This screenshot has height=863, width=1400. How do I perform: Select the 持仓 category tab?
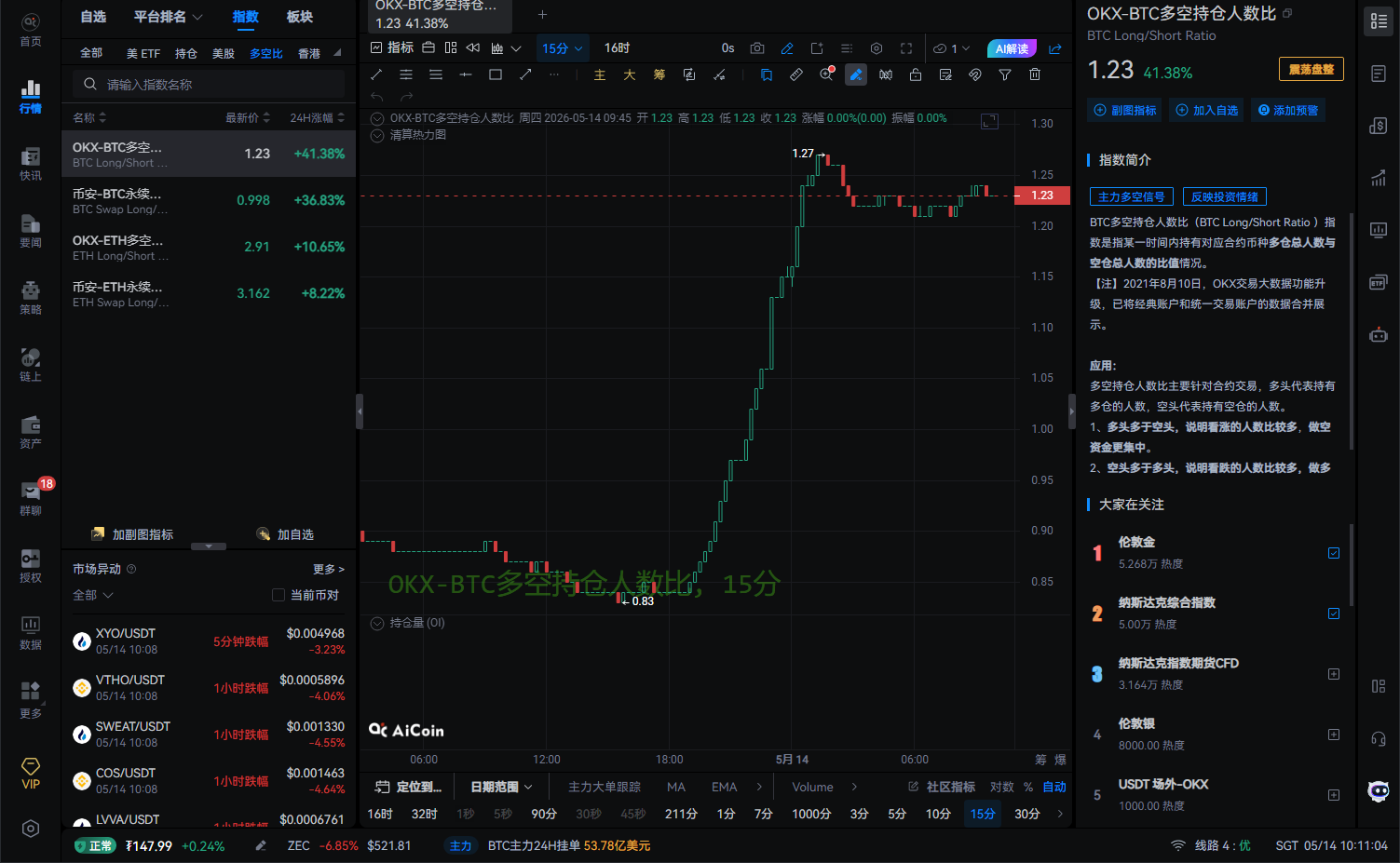point(186,53)
